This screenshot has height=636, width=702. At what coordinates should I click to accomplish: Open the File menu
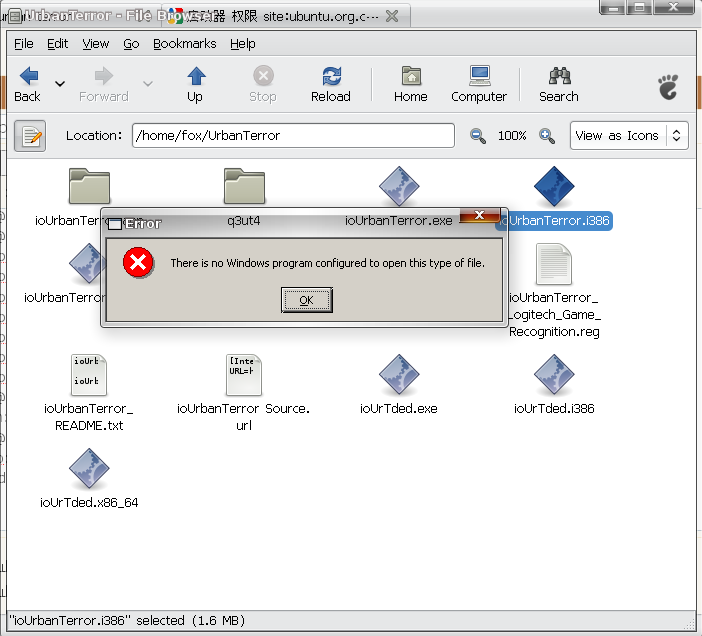[24, 44]
